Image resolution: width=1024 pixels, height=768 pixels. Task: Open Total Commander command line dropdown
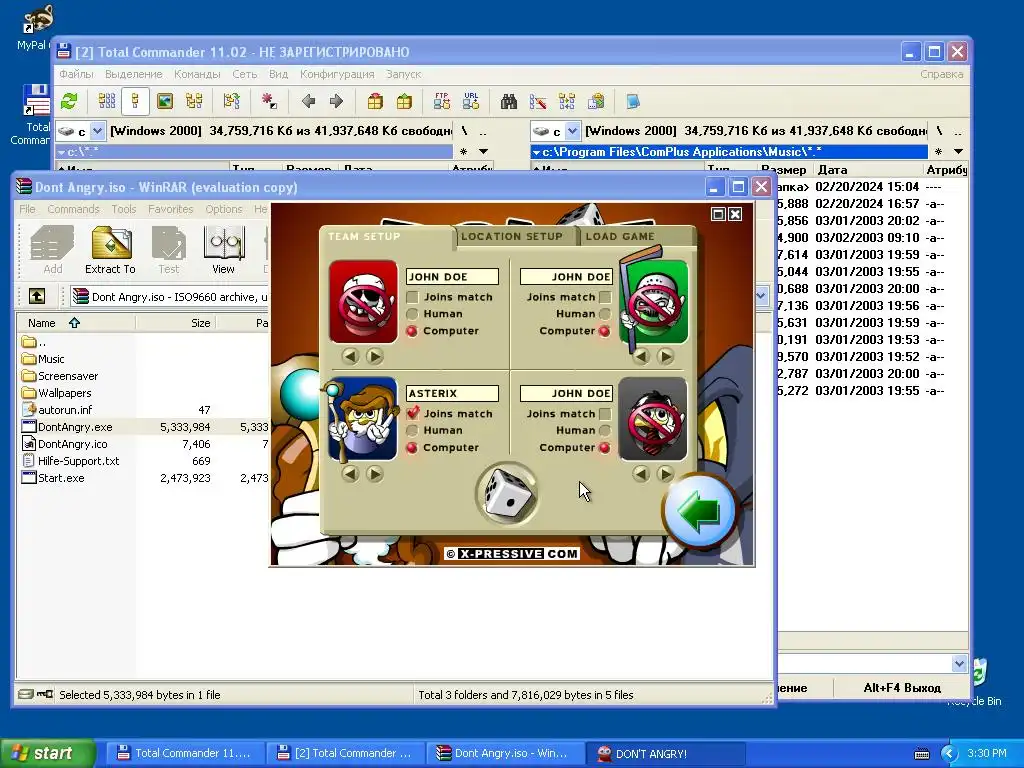tap(959, 664)
